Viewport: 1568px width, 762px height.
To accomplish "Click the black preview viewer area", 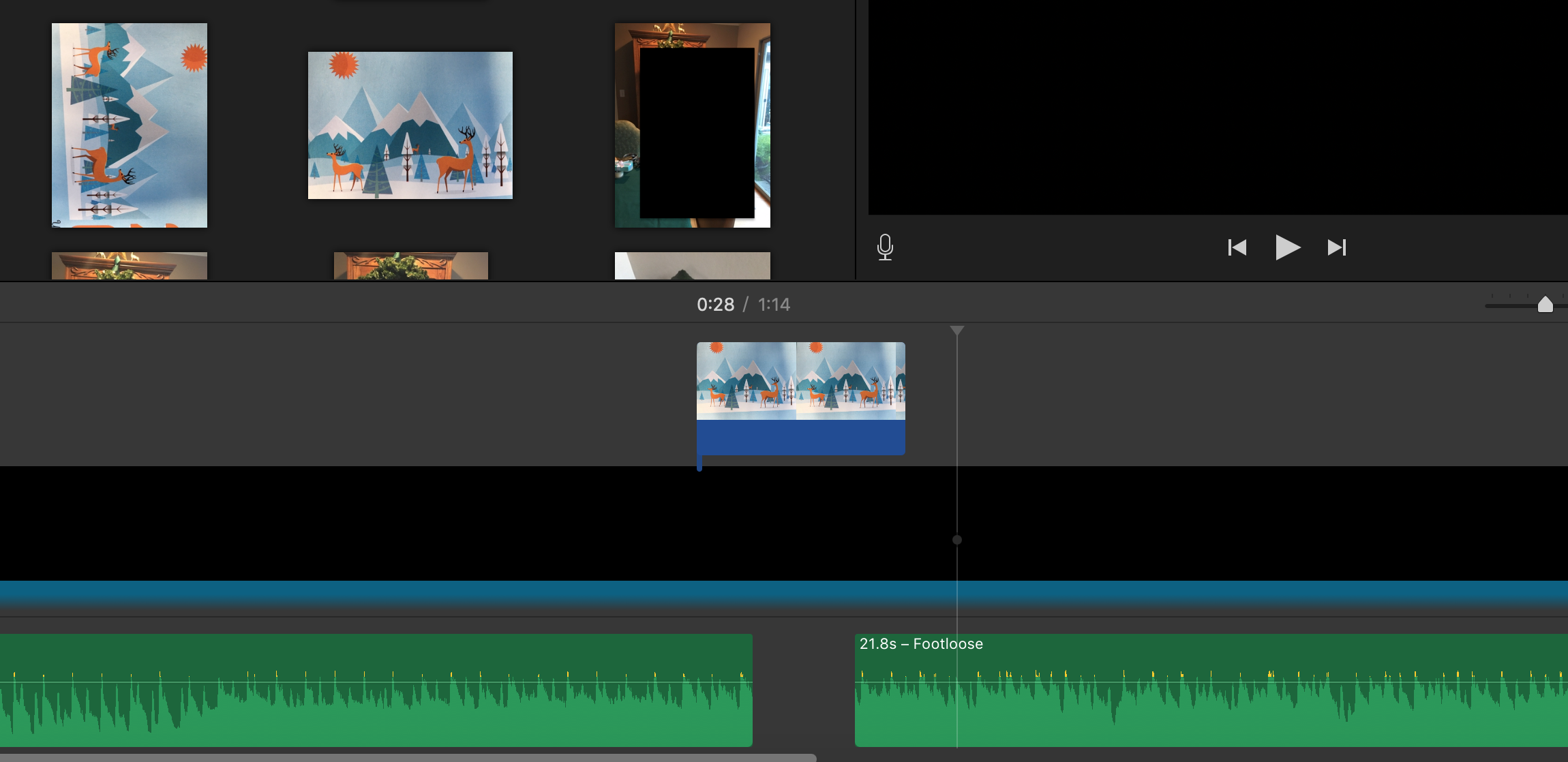I will click(1218, 106).
